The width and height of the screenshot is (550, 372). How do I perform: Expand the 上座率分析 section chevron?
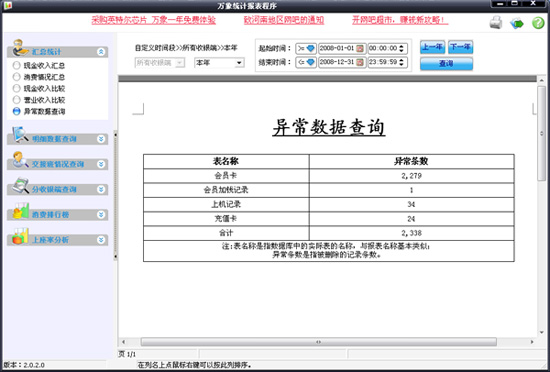(x=101, y=240)
